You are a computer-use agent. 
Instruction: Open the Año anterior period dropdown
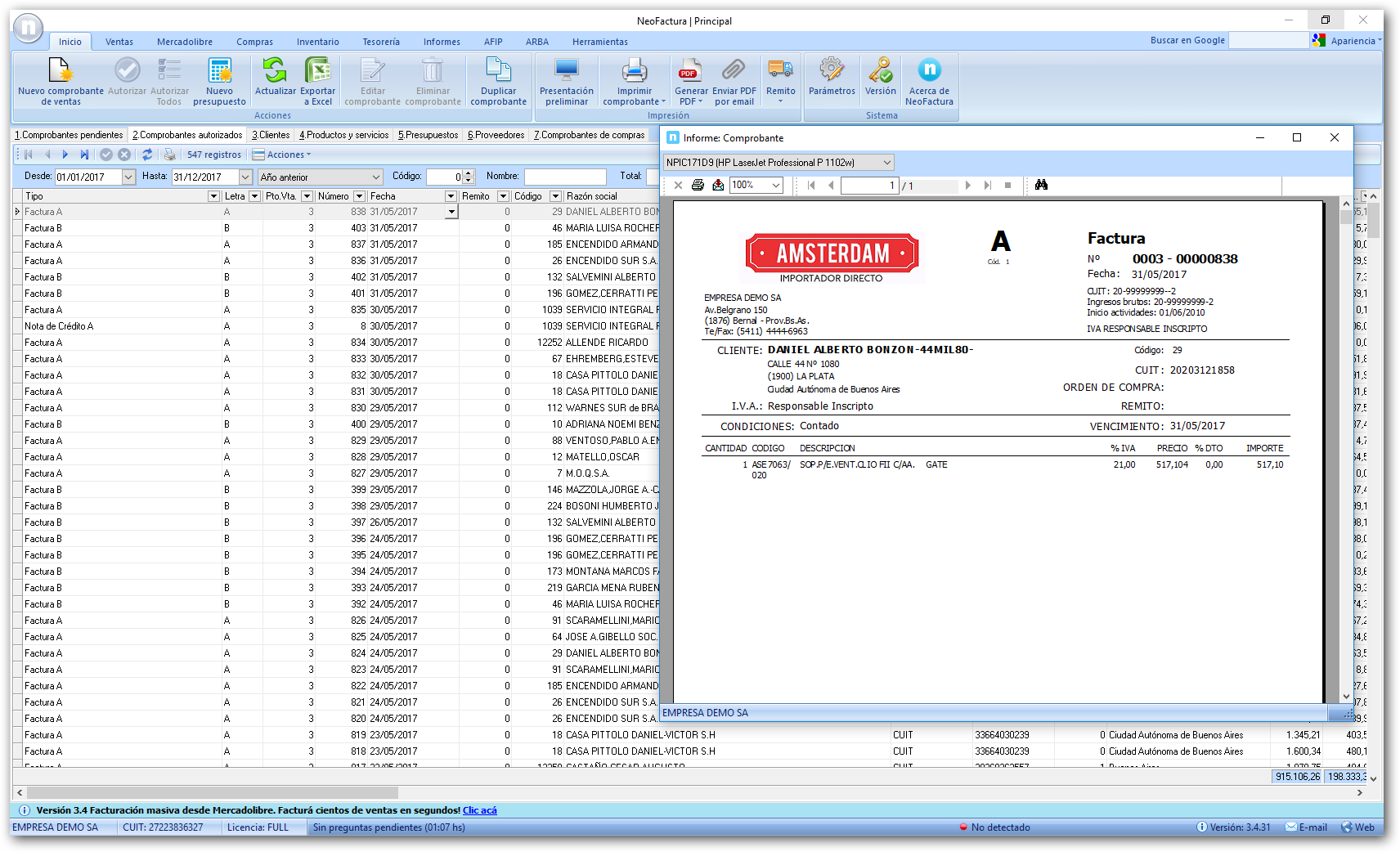[375, 177]
